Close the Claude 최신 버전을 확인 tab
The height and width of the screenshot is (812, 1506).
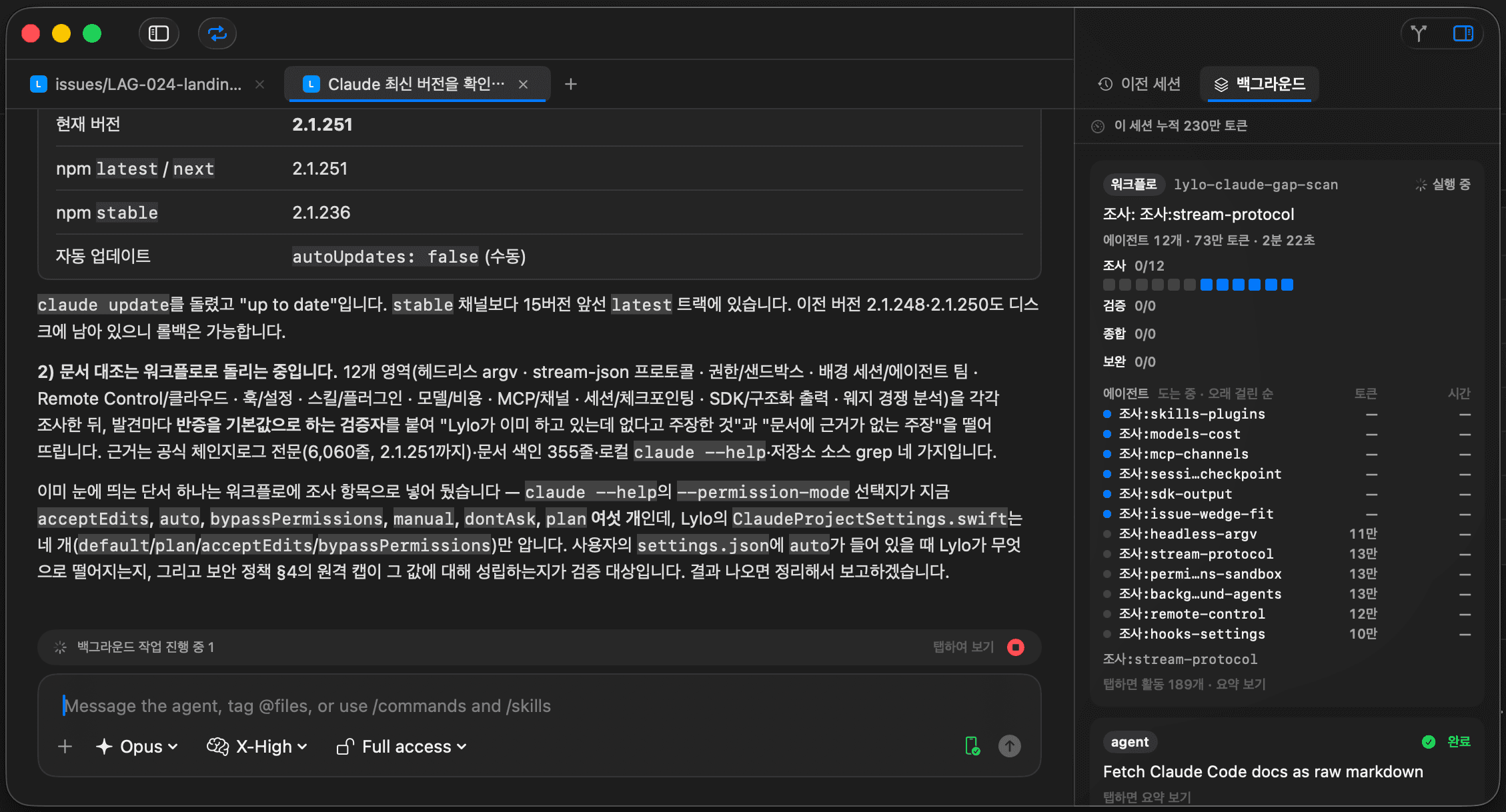(x=524, y=85)
